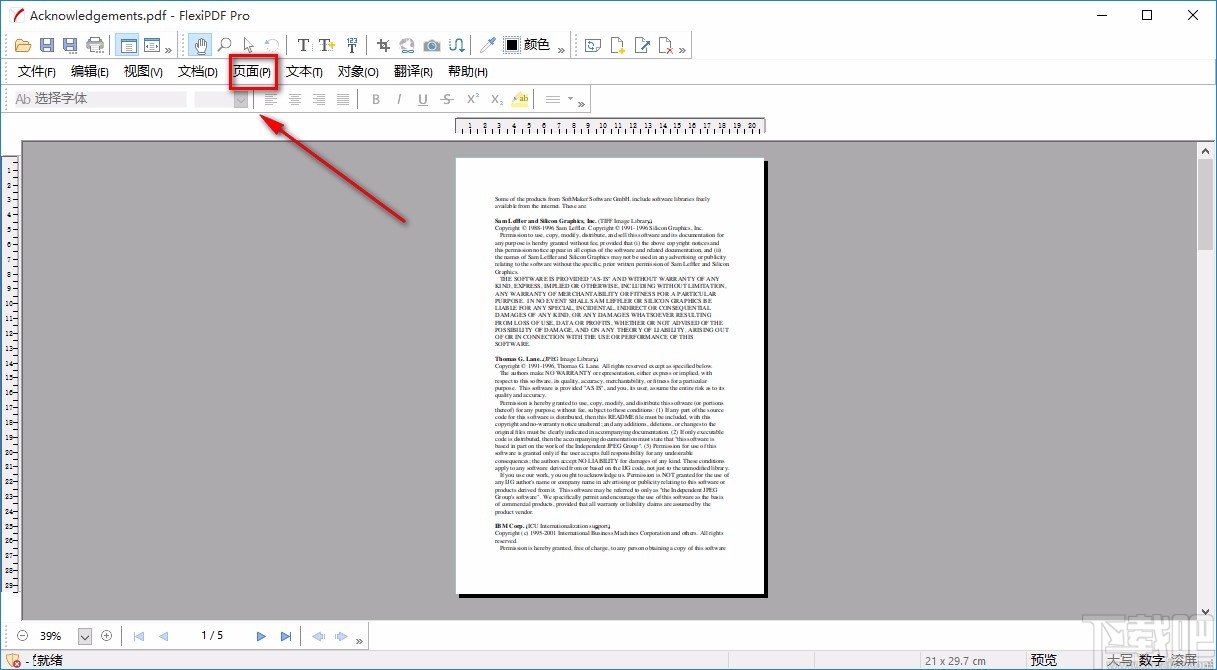This screenshot has width=1217, height=670.
Task: Zoom out with the minus button
Action: pyautogui.click(x=23, y=636)
